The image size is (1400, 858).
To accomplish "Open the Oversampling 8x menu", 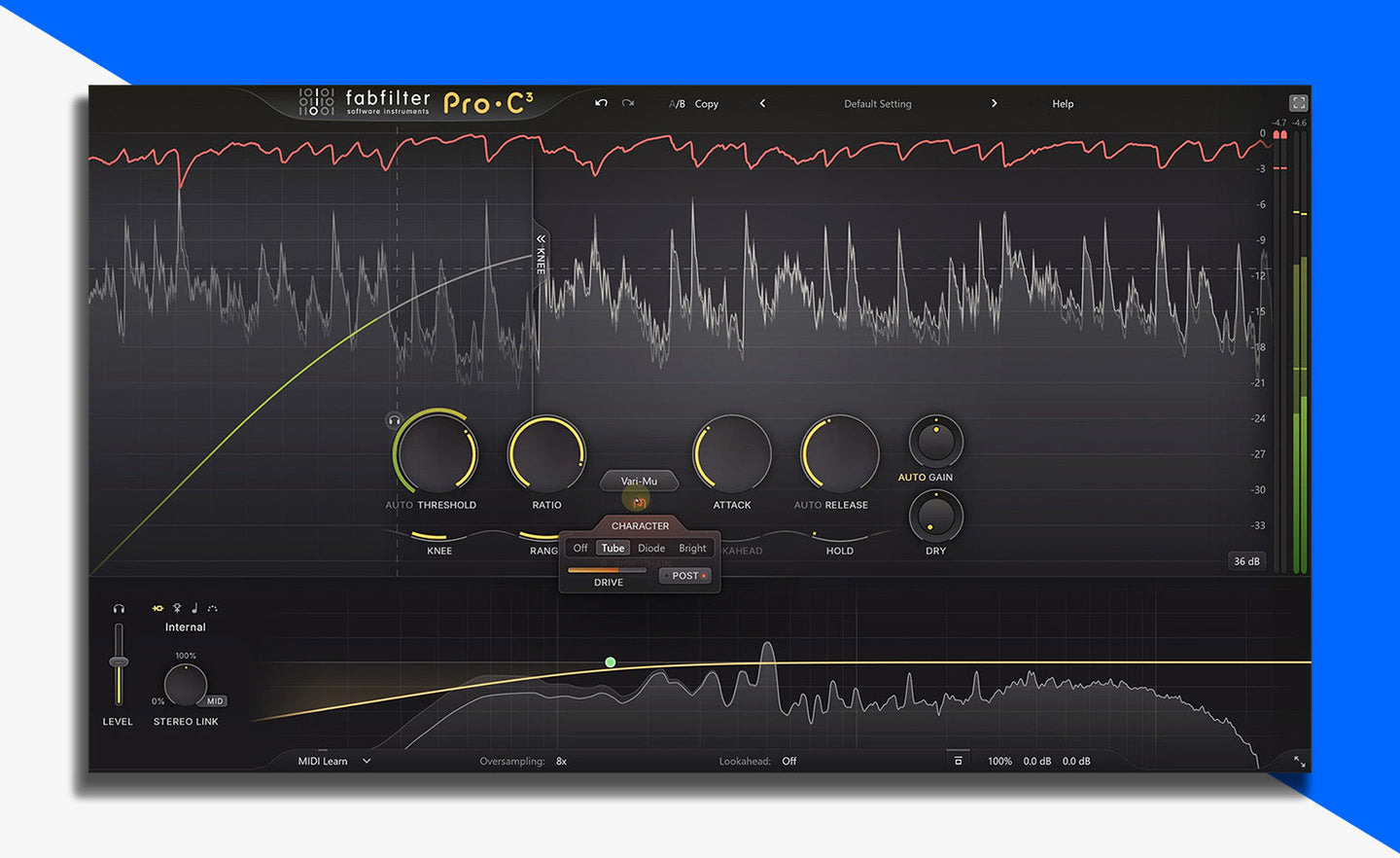I will [x=561, y=762].
